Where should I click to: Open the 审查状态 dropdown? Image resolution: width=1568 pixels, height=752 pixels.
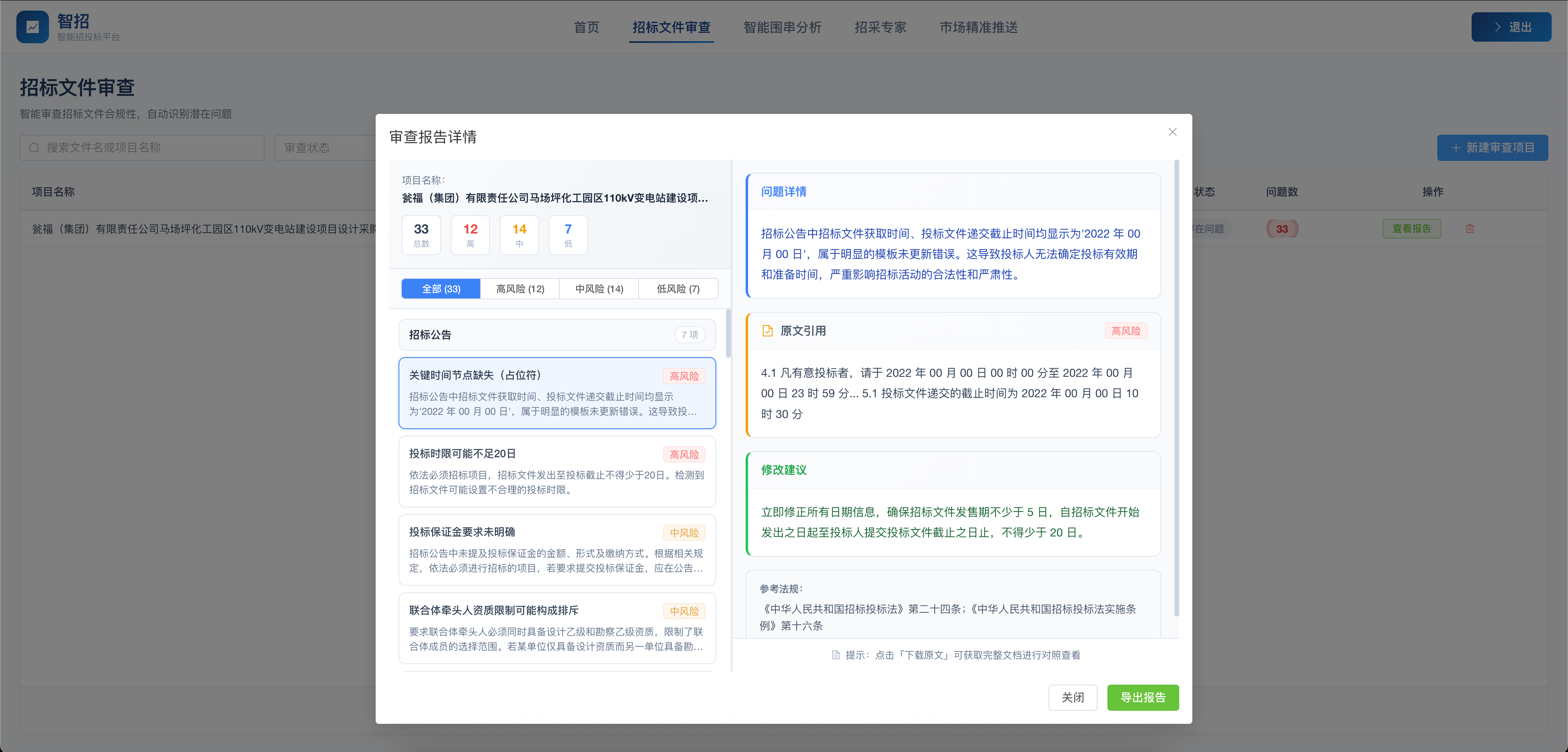pyautogui.click(x=325, y=148)
